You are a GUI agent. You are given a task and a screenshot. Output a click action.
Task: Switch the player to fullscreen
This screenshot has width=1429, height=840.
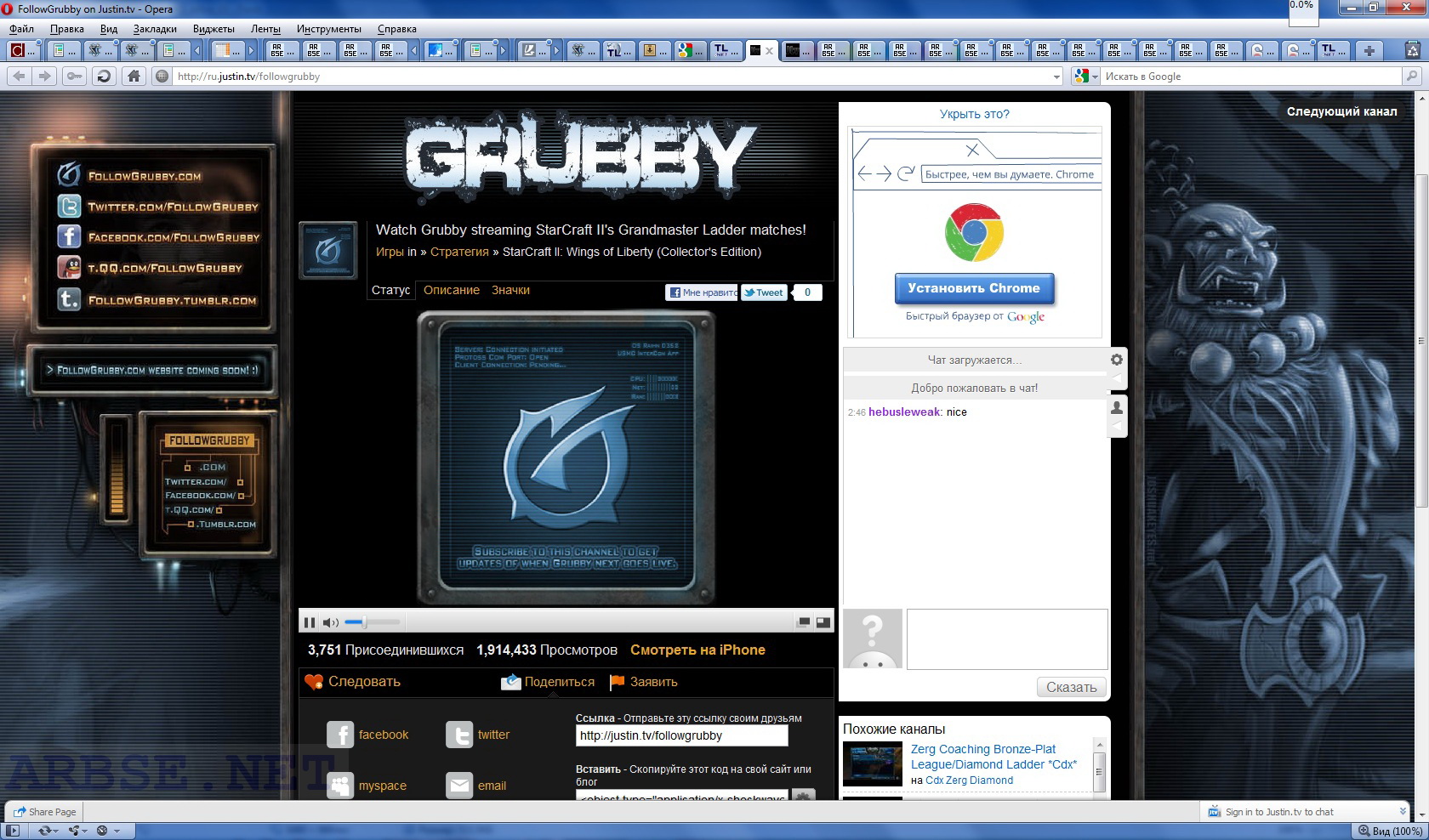[823, 622]
